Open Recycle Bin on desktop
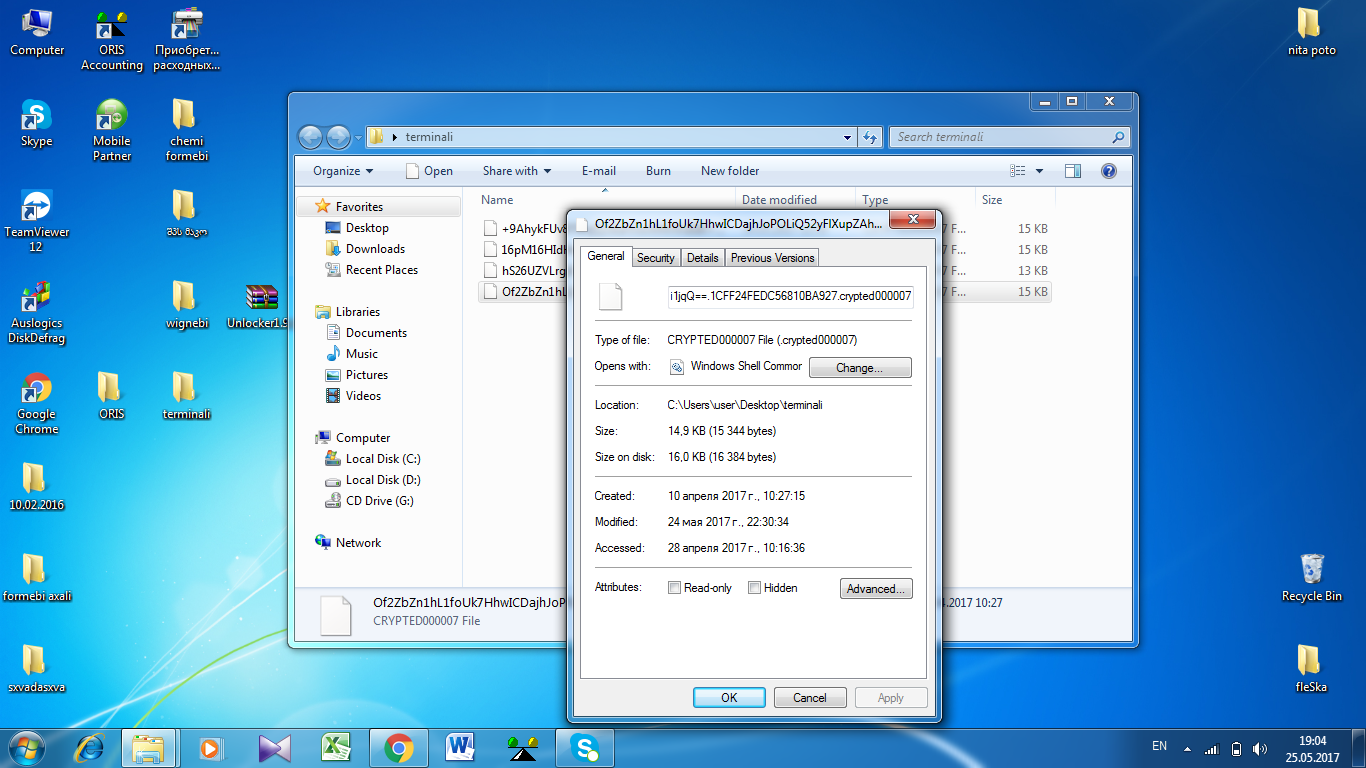This screenshot has width=1366, height=768. pos(1311,570)
